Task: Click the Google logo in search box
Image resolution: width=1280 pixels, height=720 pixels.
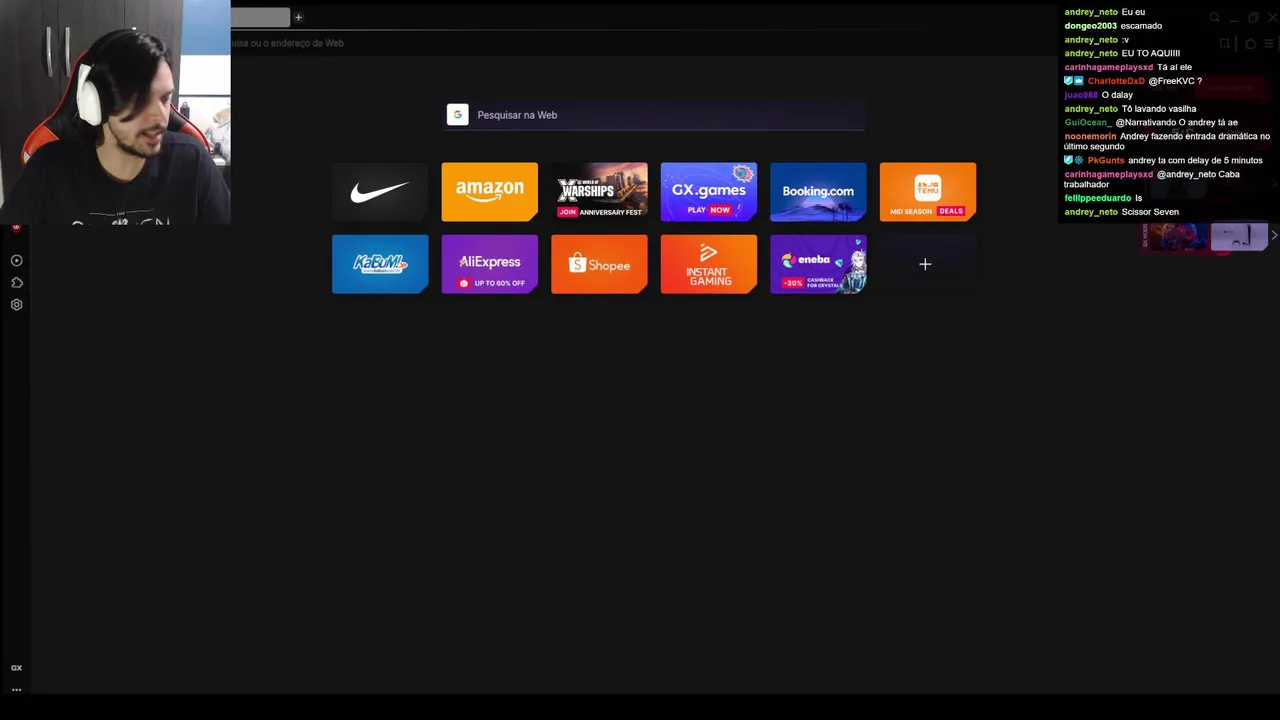Action: (458, 115)
